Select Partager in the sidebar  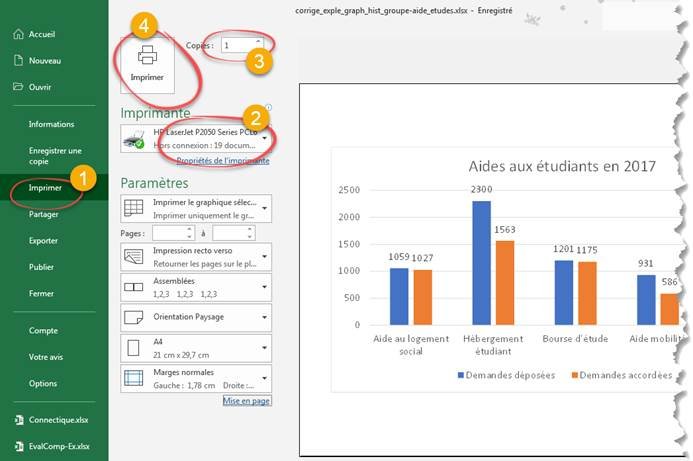43,214
